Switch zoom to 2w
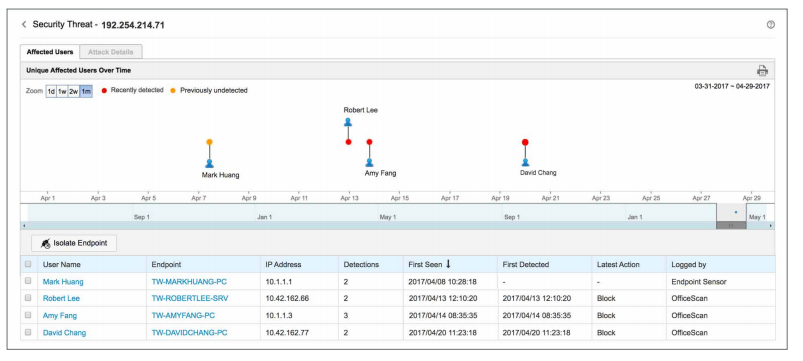Viewport: 803px width, 361px height. point(74,91)
